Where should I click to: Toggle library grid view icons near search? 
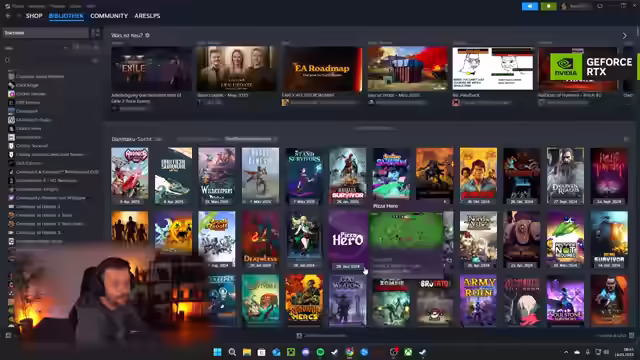96,33
